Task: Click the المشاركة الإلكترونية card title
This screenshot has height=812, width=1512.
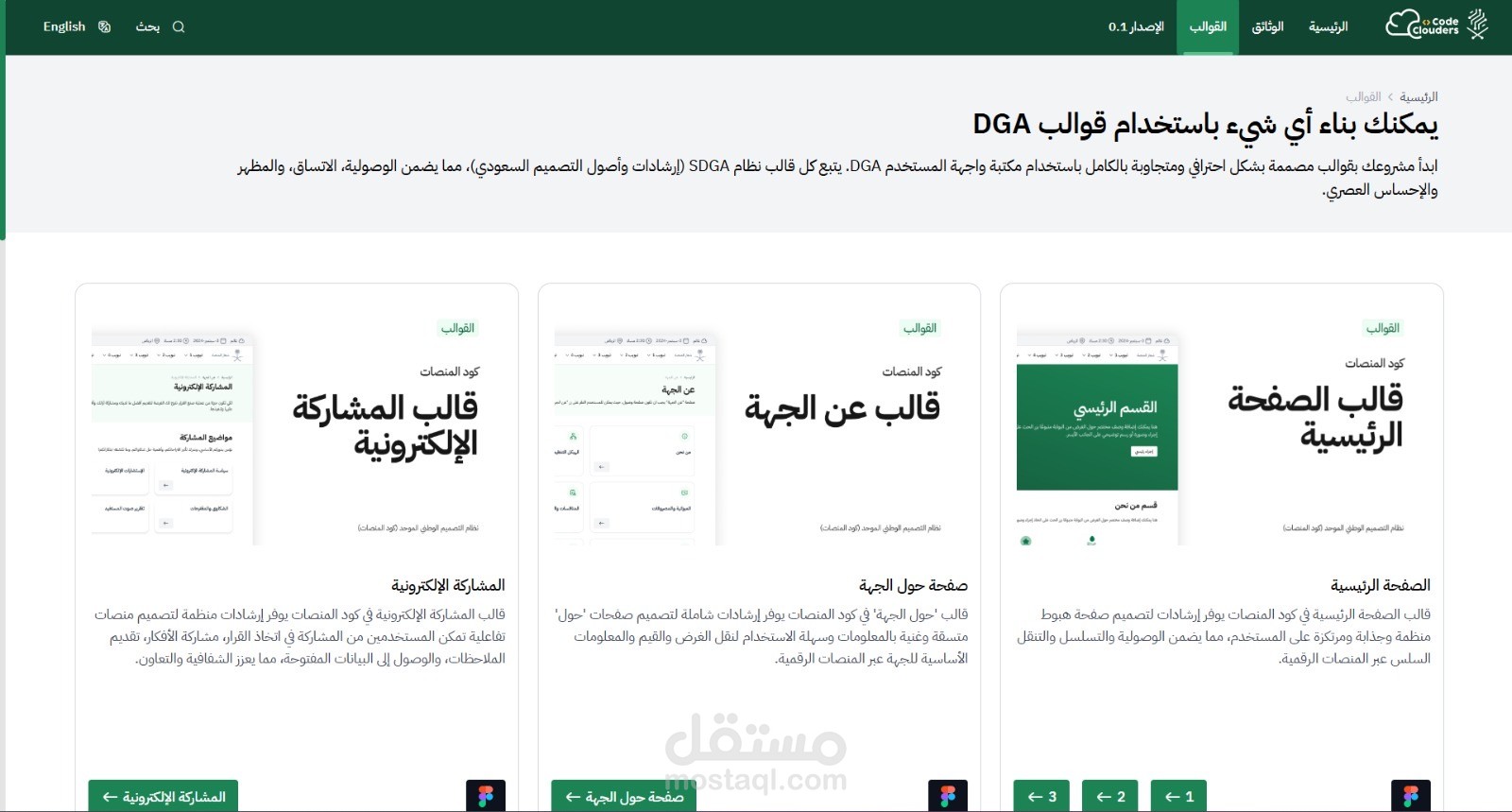Action: 448,585
